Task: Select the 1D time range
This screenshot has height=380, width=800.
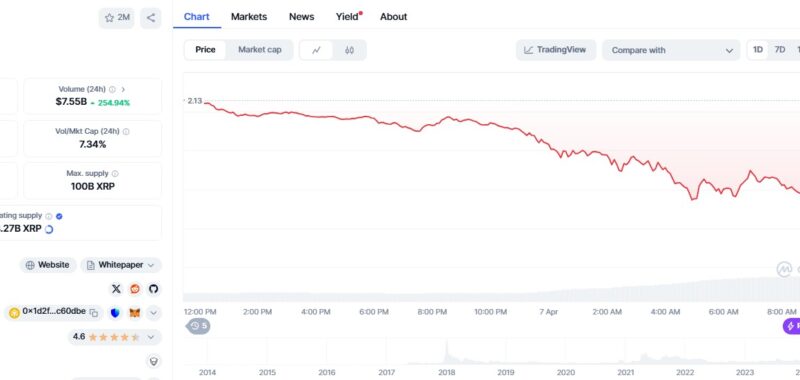Action: [758, 50]
